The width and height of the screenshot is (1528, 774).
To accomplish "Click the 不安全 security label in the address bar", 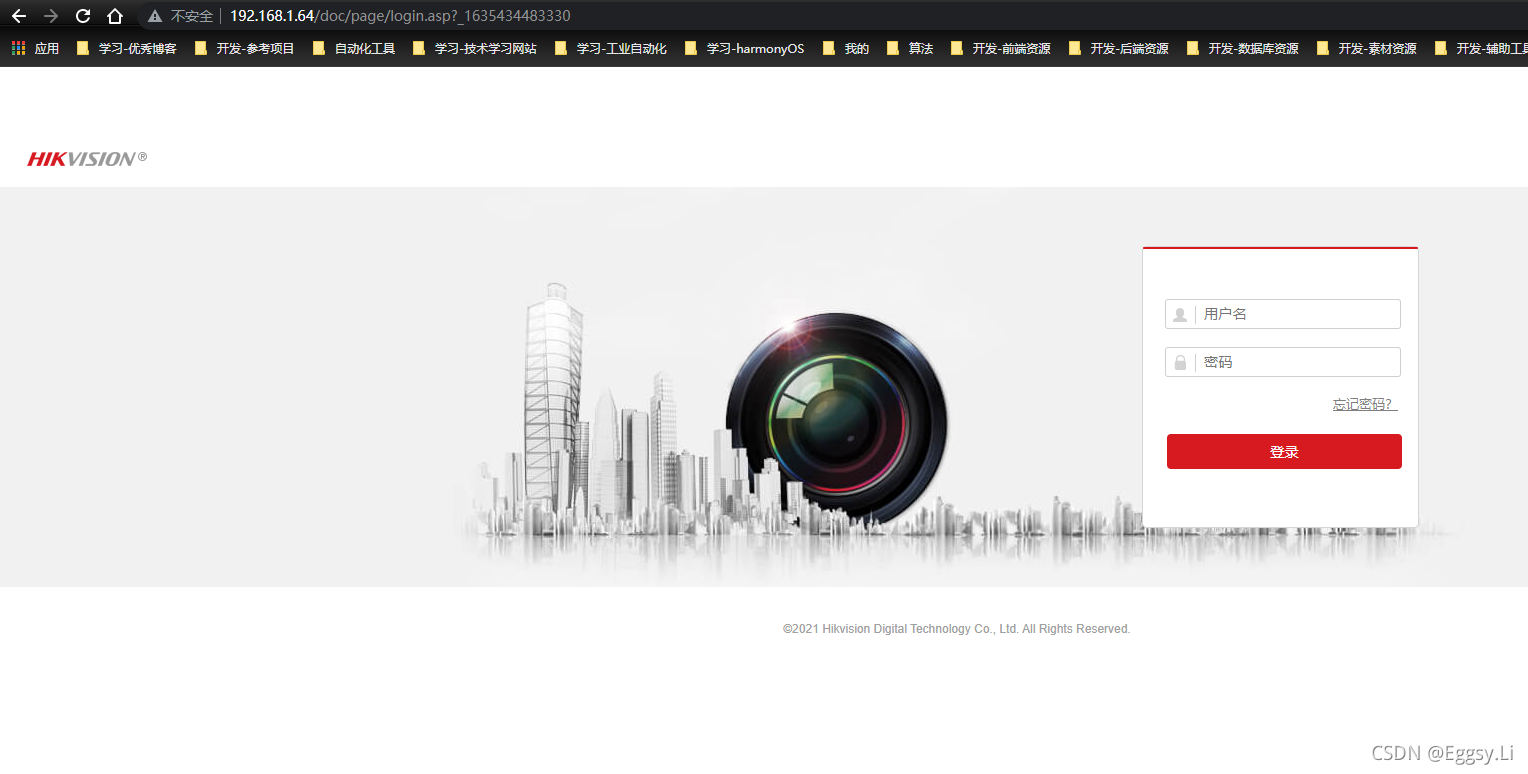I will click(x=192, y=16).
